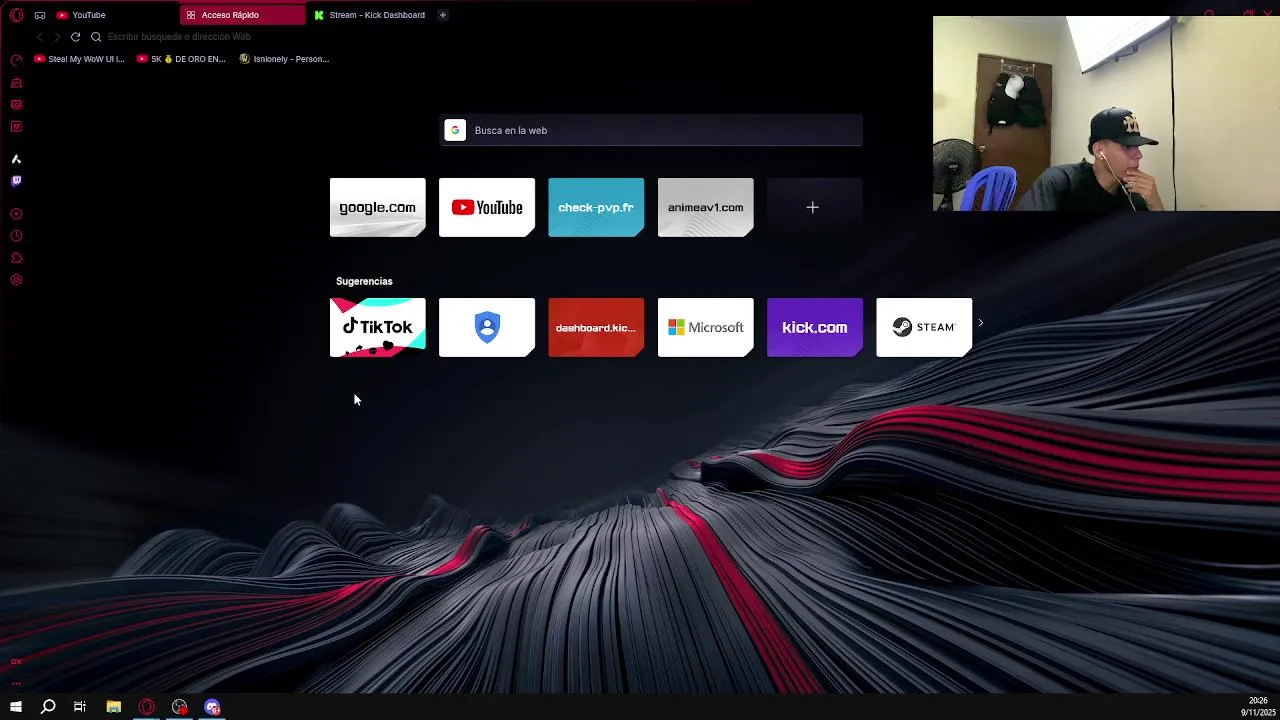Open 'Isnionely - Person...' bookmark
1280x720 pixels.
(x=285, y=59)
